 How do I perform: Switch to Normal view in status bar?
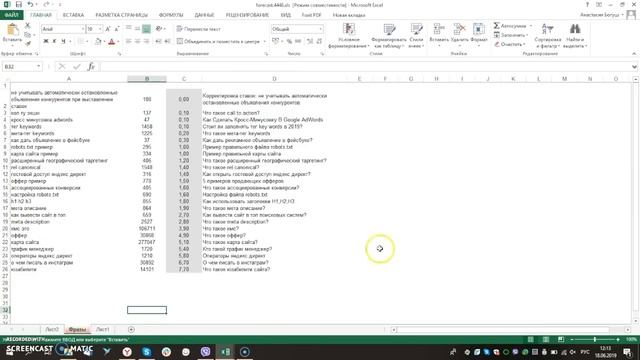tap(530, 339)
